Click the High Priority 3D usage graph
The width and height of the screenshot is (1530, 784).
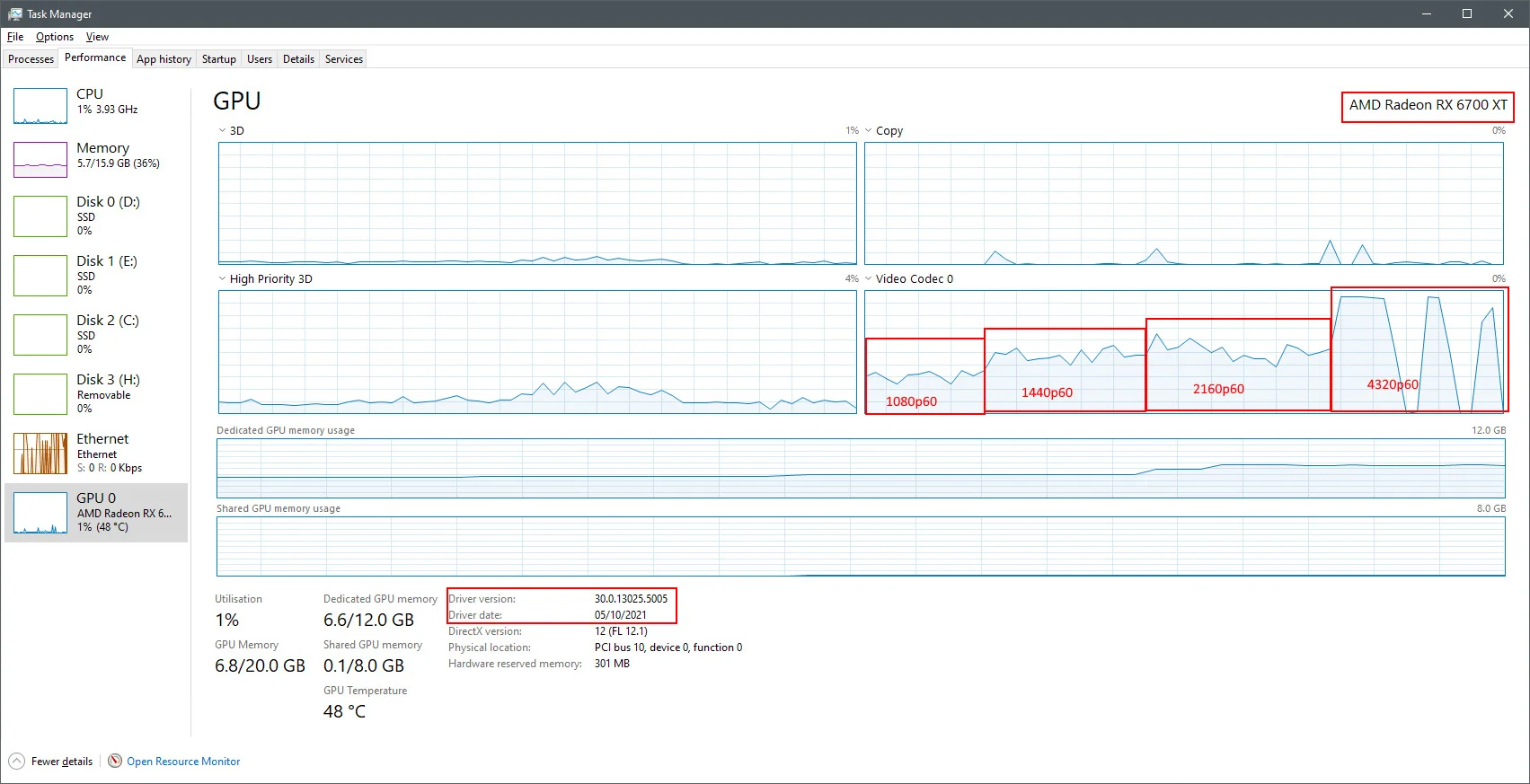537,352
